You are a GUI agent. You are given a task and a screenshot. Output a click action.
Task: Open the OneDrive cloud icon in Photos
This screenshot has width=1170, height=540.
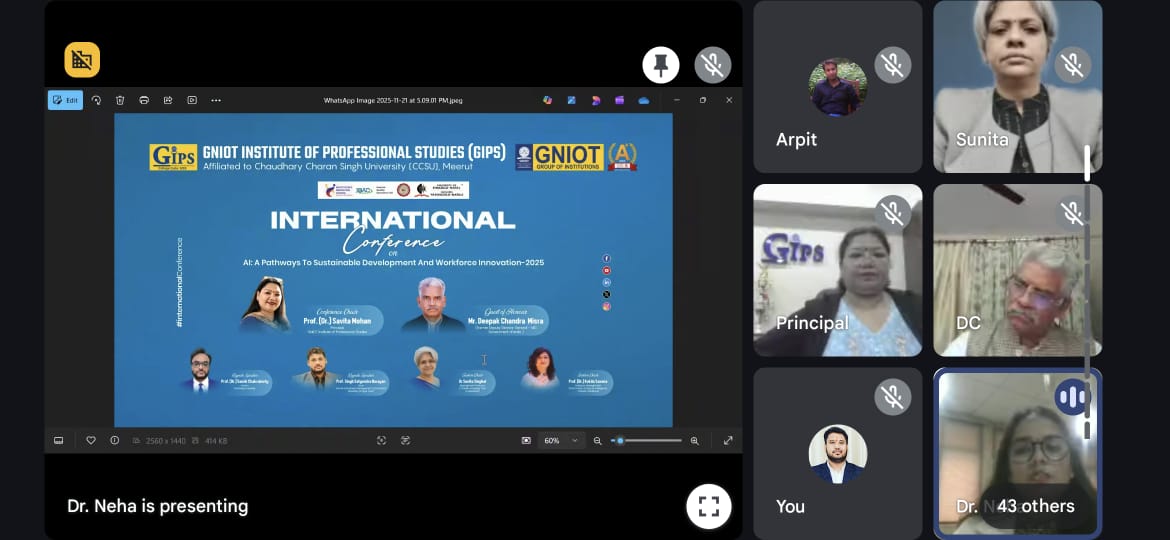[644, 100]
